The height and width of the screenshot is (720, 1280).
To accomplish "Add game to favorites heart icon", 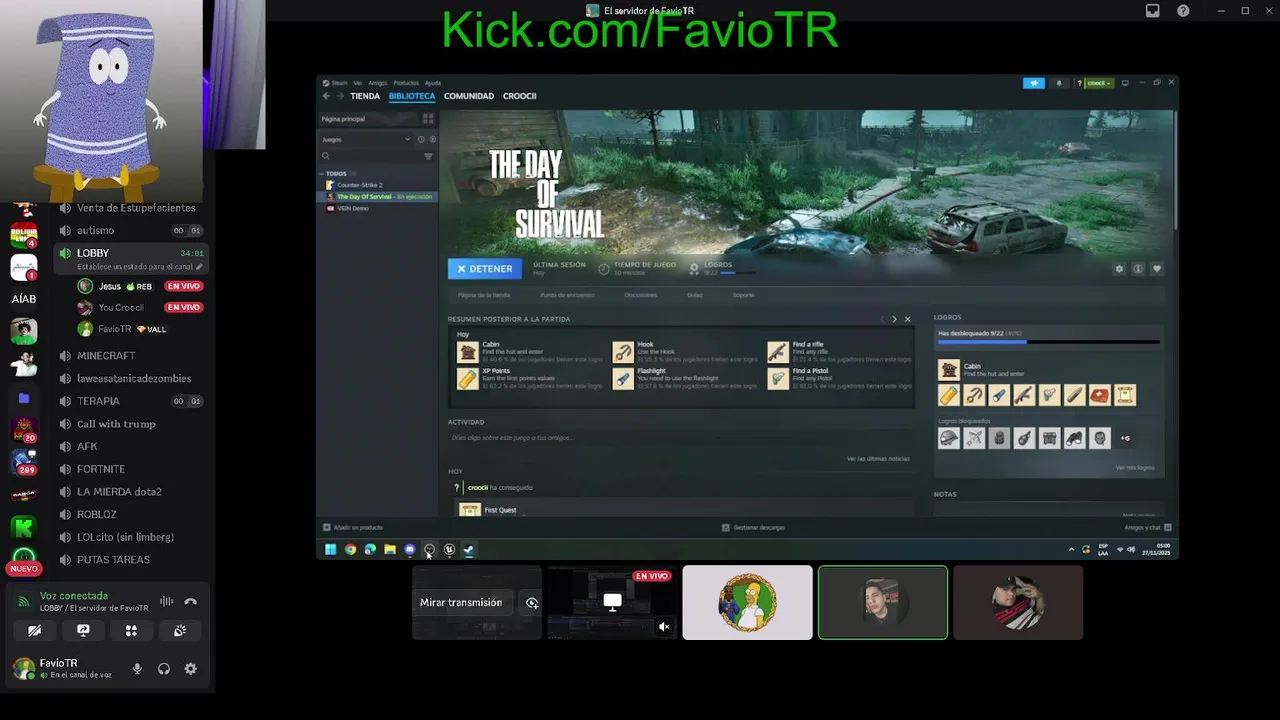I will click(x=1157, y=269).
